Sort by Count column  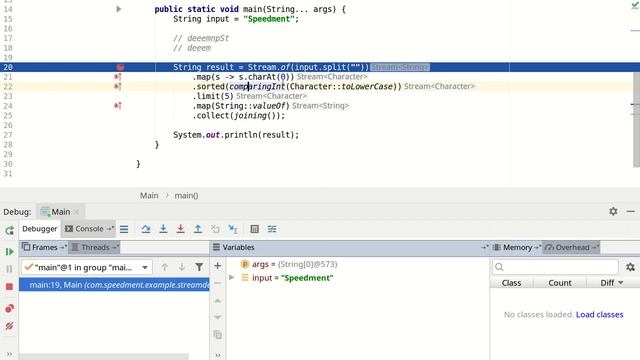pyautogui.click(x=560, y=283)
